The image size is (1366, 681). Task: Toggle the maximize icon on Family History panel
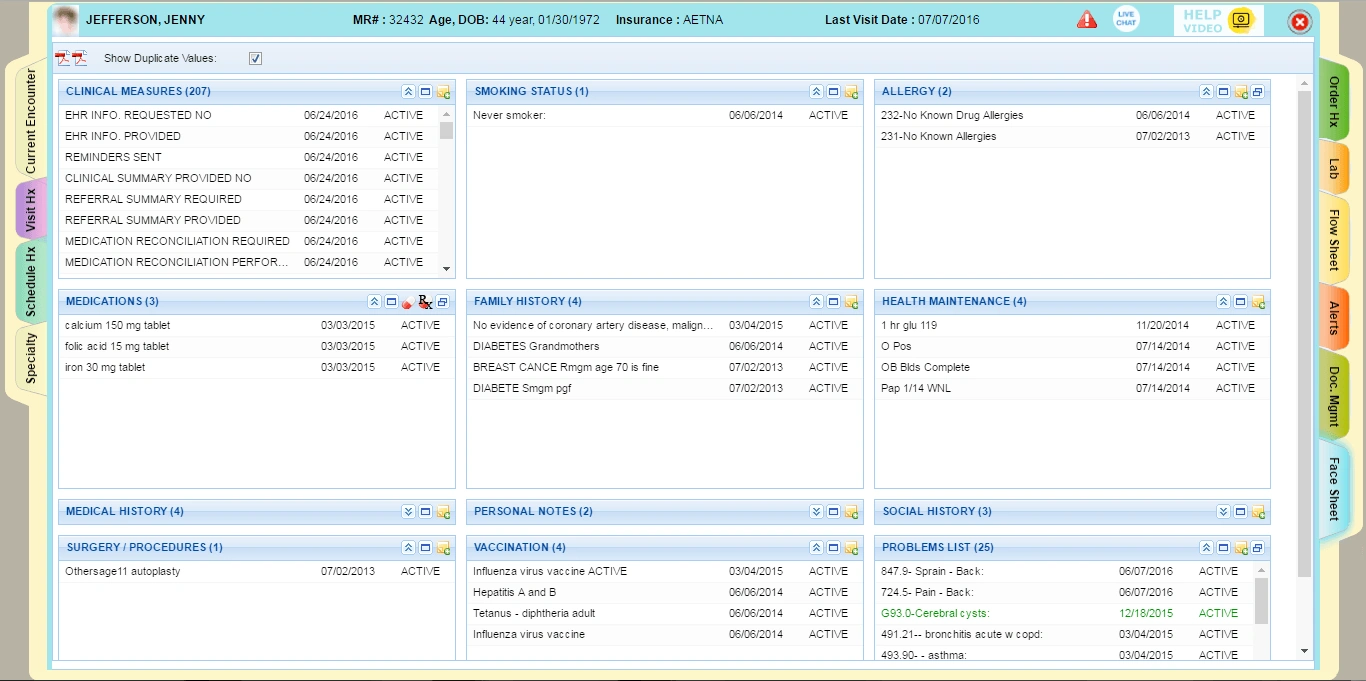[832, 301]
